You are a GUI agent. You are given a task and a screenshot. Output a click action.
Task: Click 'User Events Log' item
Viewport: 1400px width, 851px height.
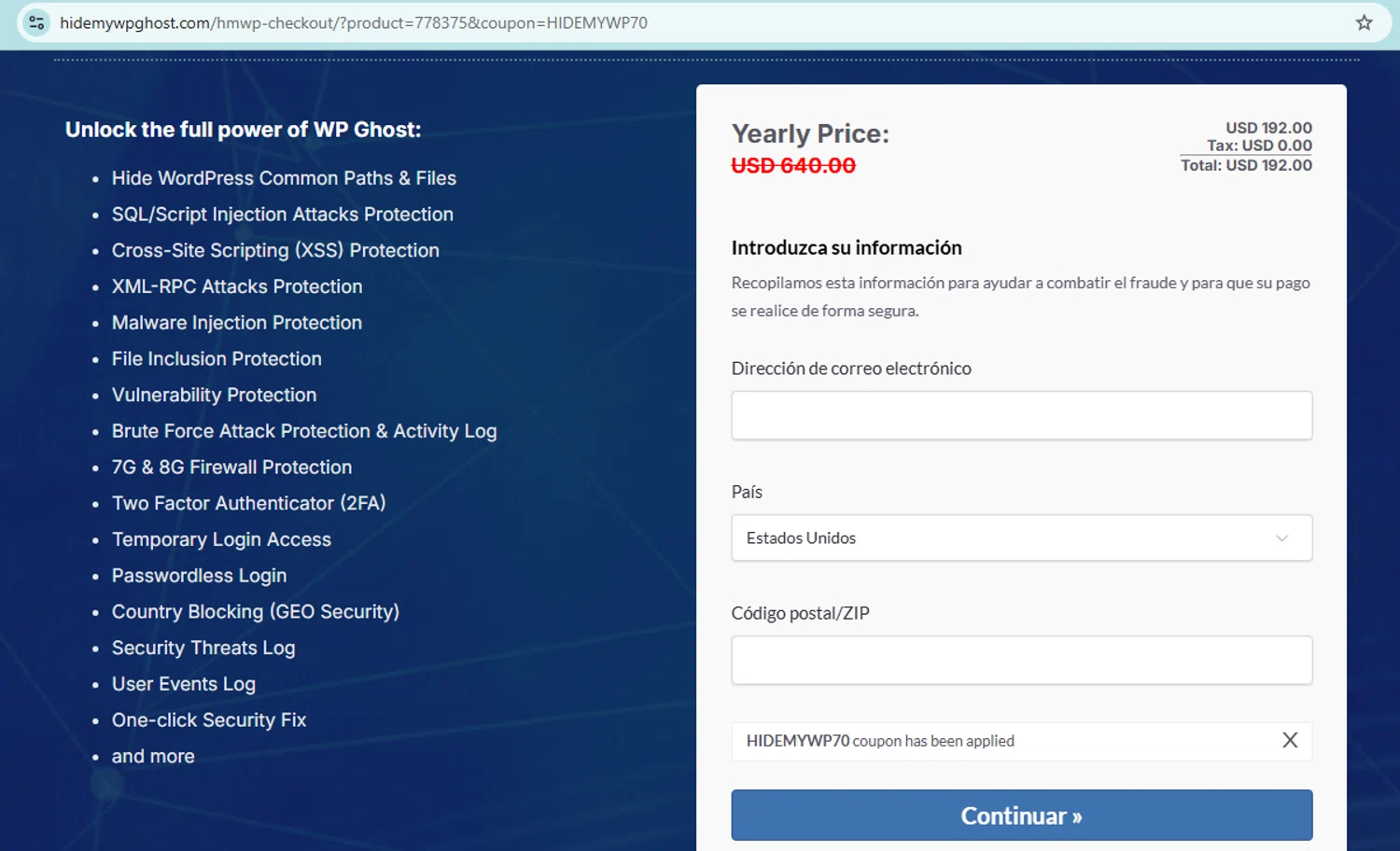[x=184, y=684]
